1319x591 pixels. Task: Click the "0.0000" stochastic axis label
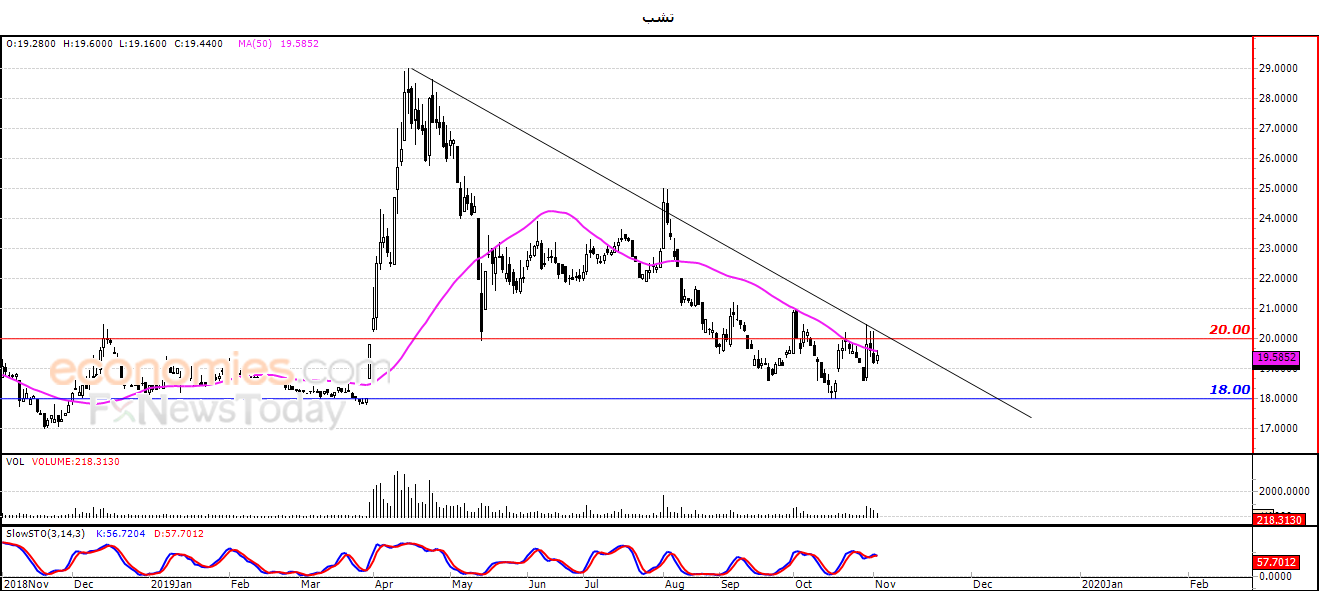[1277, 576]
